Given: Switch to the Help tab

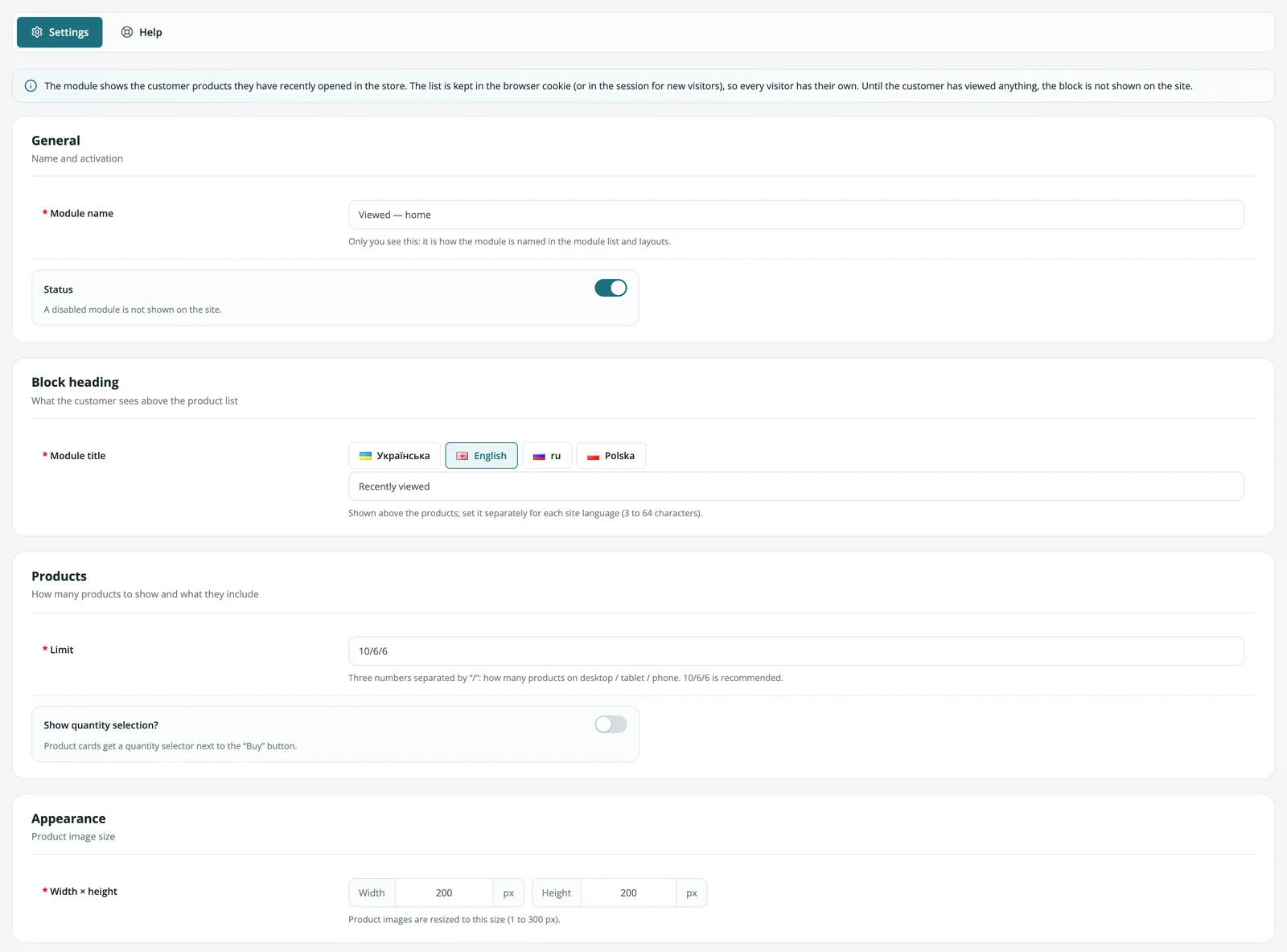Looking at the screenshot, I should [142, 32].
